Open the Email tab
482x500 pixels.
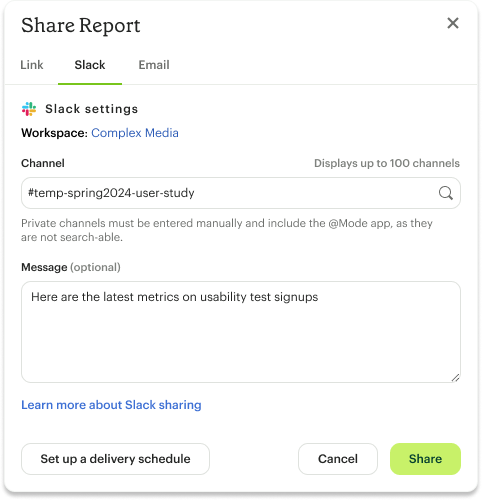[154, 65]
